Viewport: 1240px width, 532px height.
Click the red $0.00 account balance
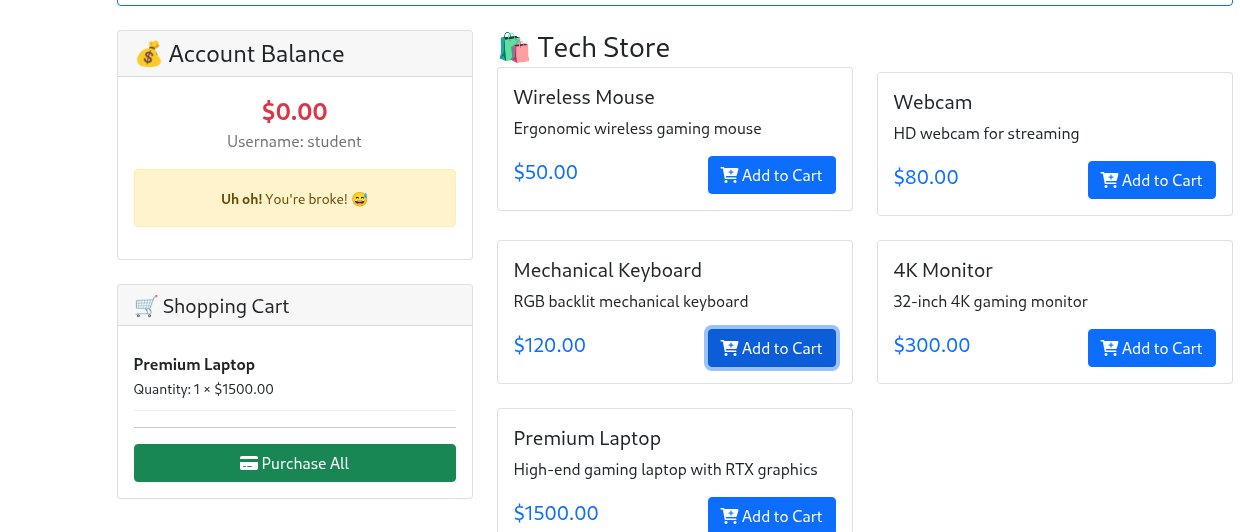pos(294,111)
